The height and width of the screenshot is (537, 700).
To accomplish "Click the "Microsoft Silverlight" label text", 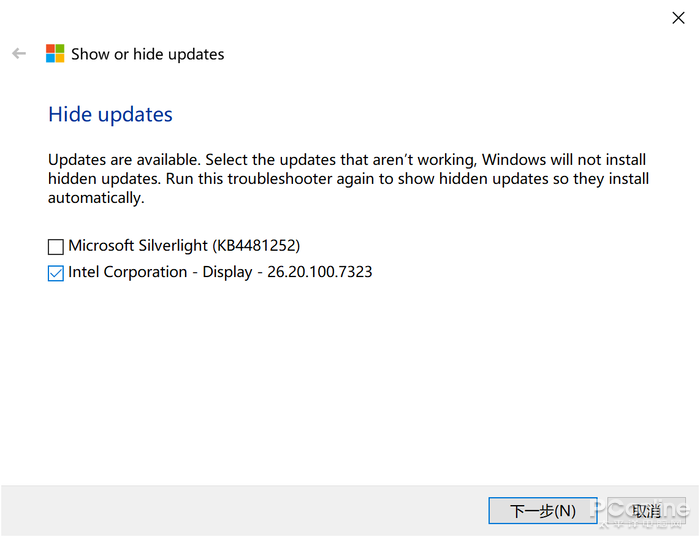I will tap(138, 245).
